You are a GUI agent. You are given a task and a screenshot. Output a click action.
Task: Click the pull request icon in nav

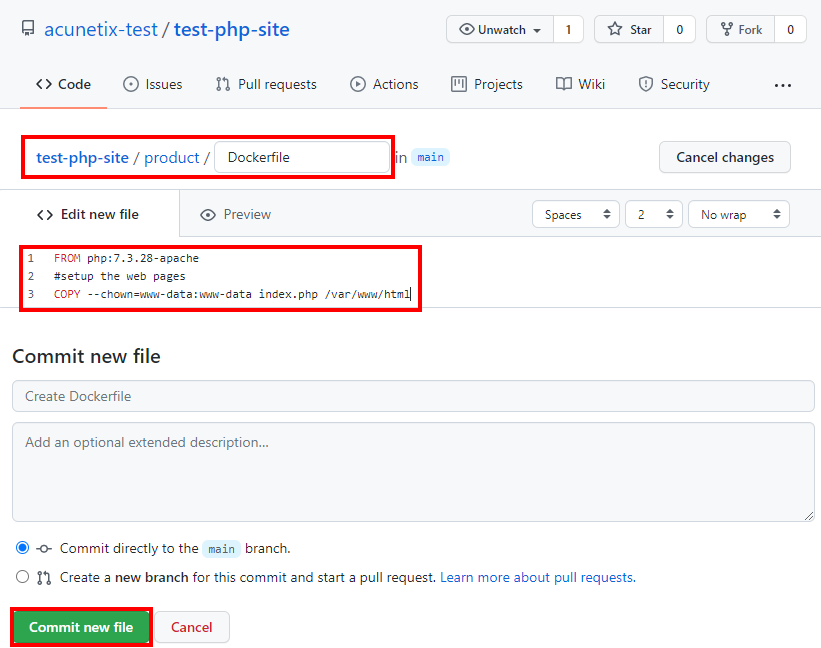[223, 84]
